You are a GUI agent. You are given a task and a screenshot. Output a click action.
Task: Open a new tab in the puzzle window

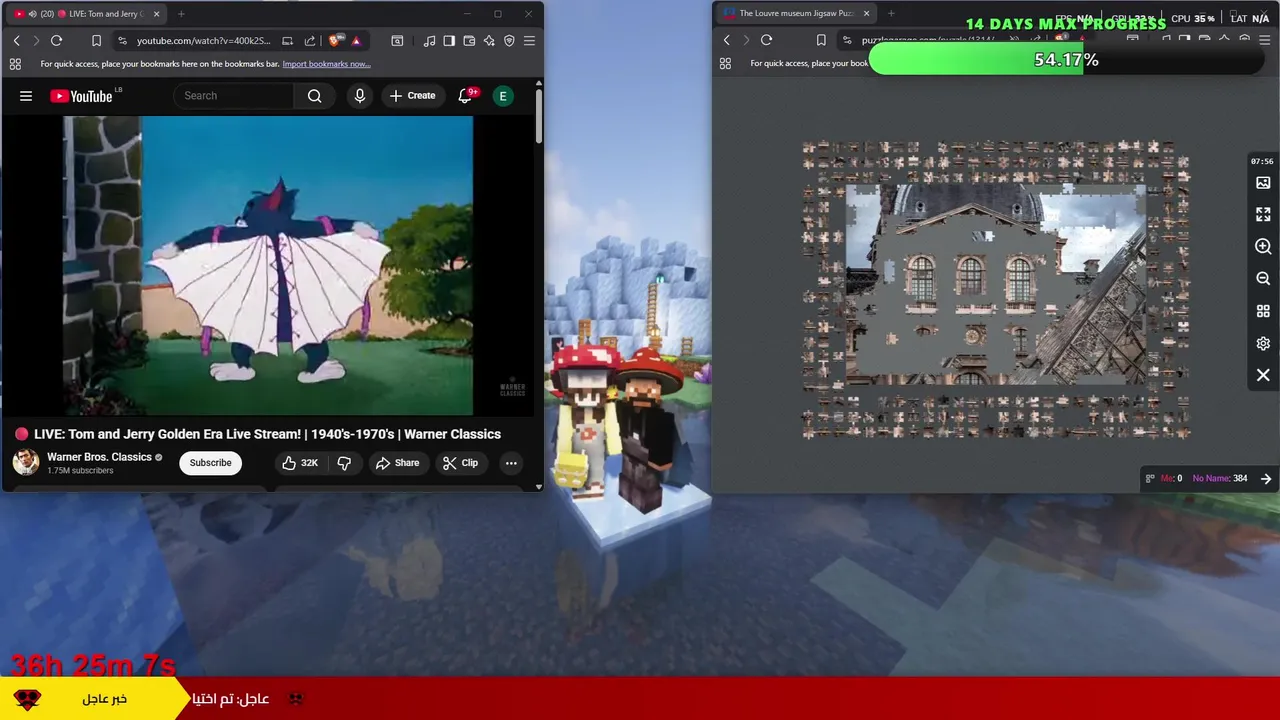point(891,14)
